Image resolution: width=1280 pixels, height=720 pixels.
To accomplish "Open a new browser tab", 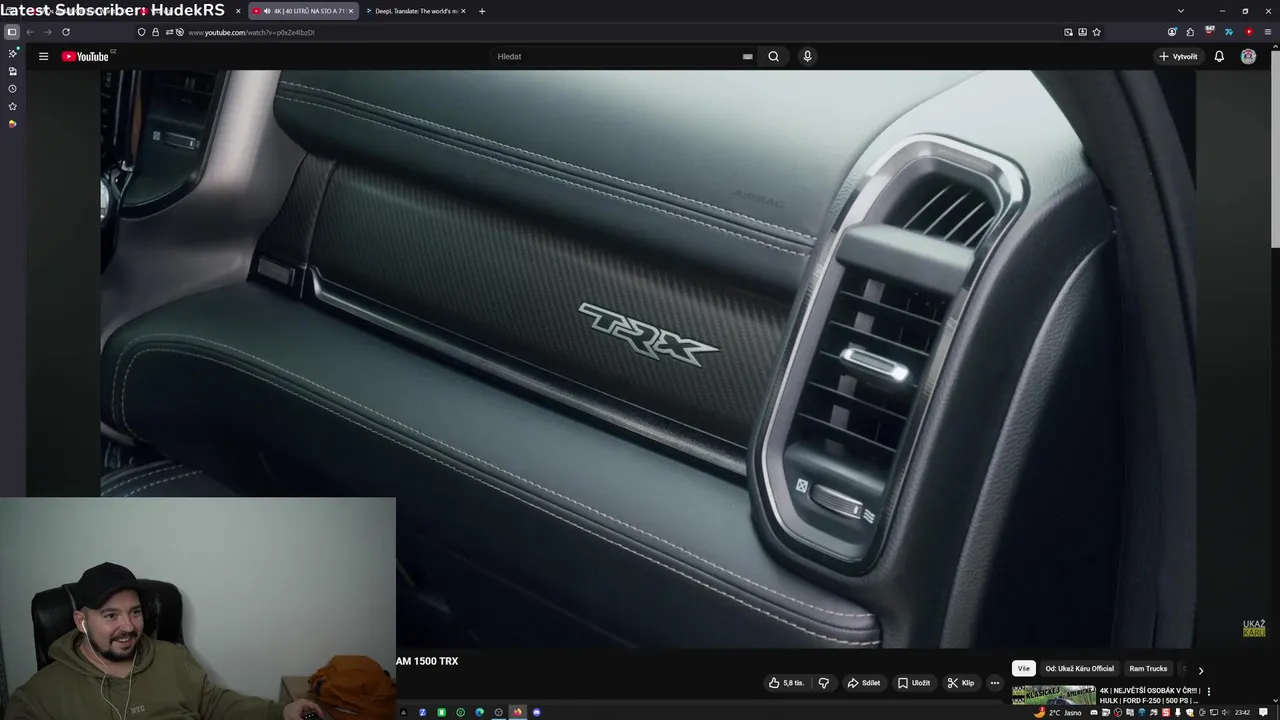I will pyautogui.click(x=482, y=11).
